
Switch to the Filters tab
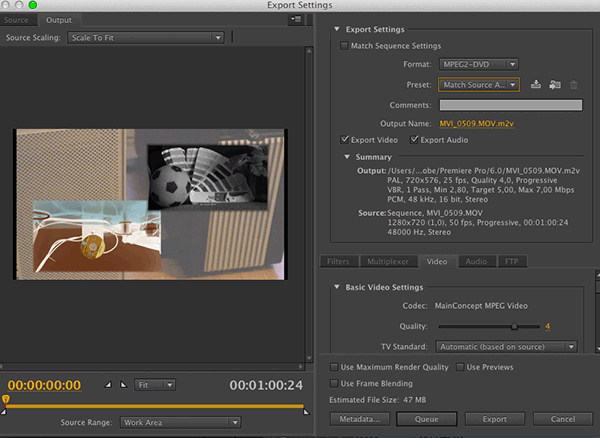[339, 261]
